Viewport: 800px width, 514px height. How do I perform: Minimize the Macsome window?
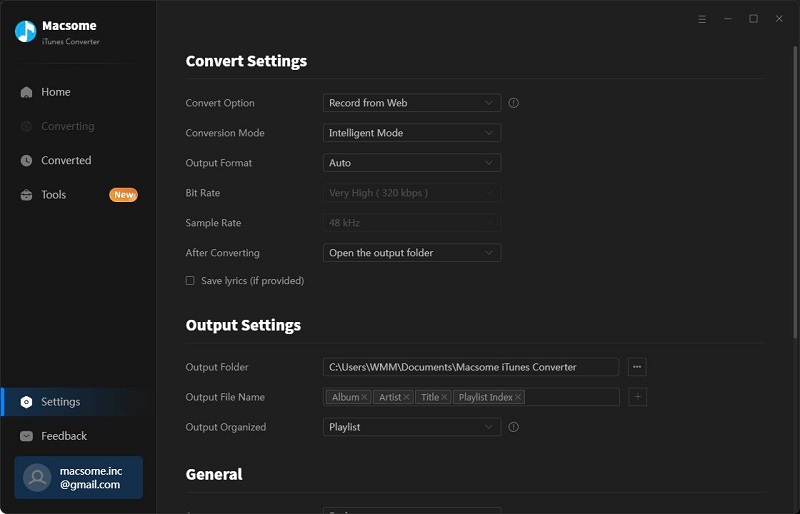coord(728,19)
